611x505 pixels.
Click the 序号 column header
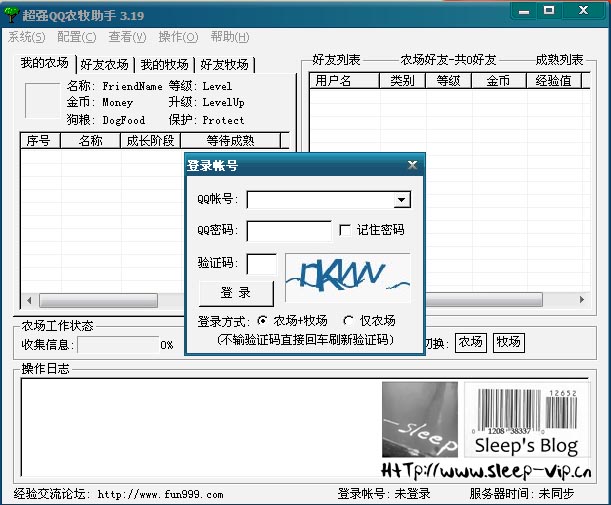click(x=41, y=141)
